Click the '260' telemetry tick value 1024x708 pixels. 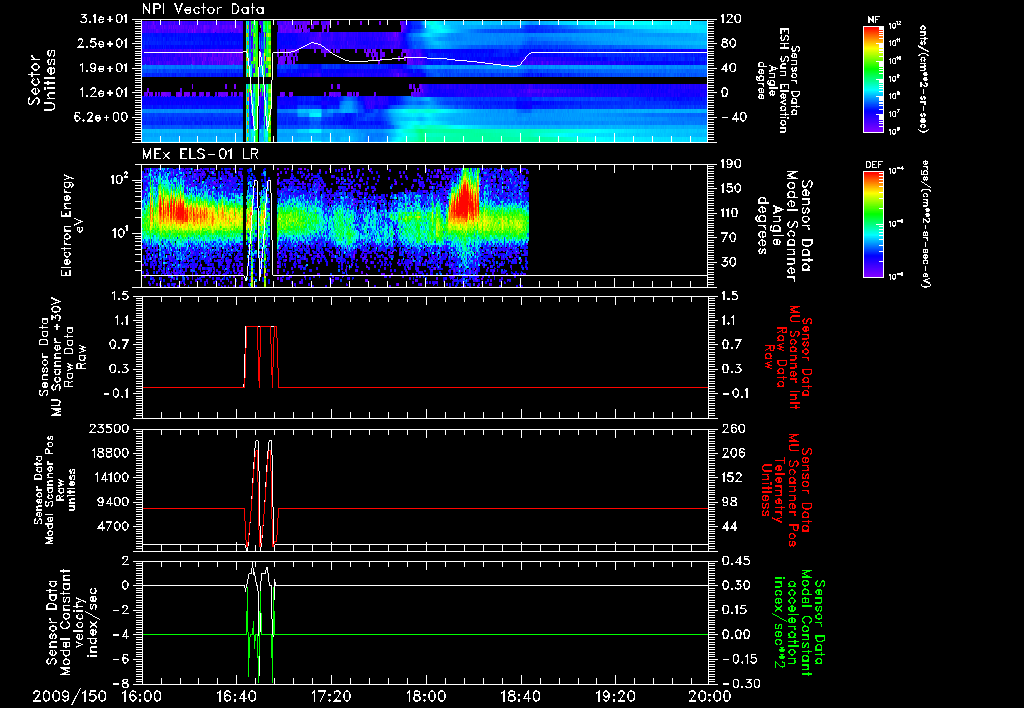tap(732, 428)
